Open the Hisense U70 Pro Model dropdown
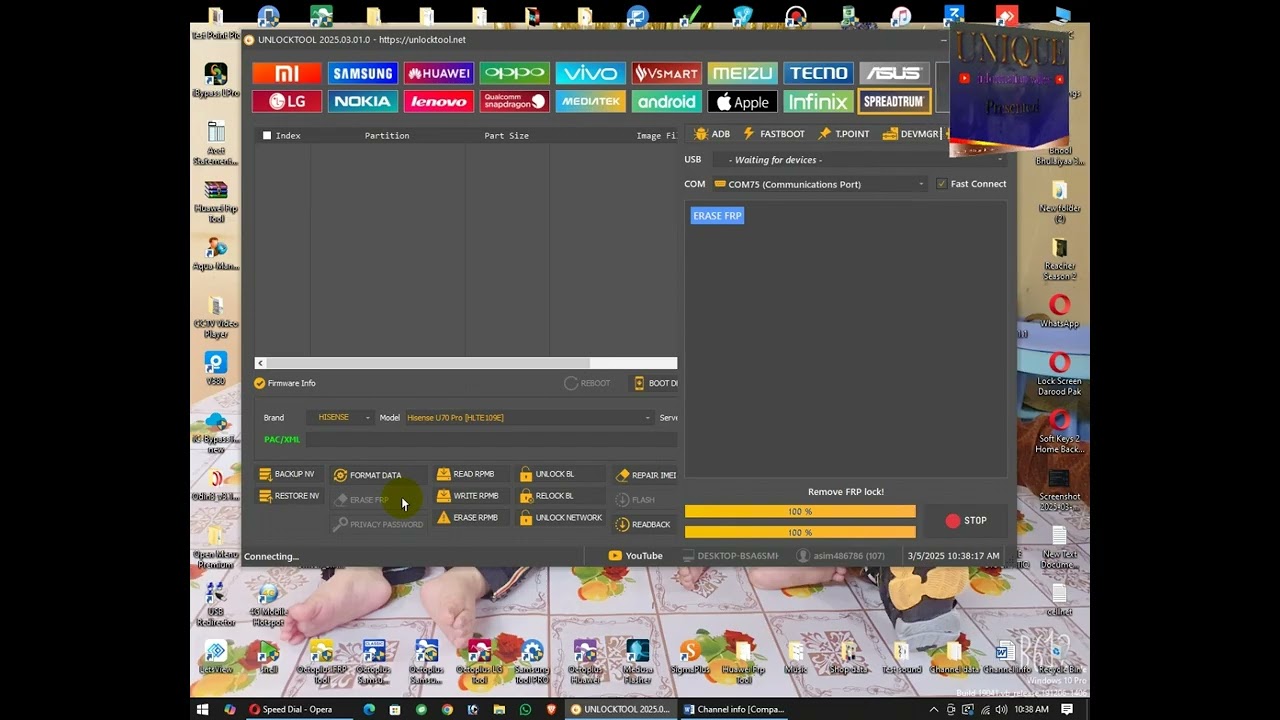The image size is (1280, 720). pyautogui.click(x=528, y=418)
